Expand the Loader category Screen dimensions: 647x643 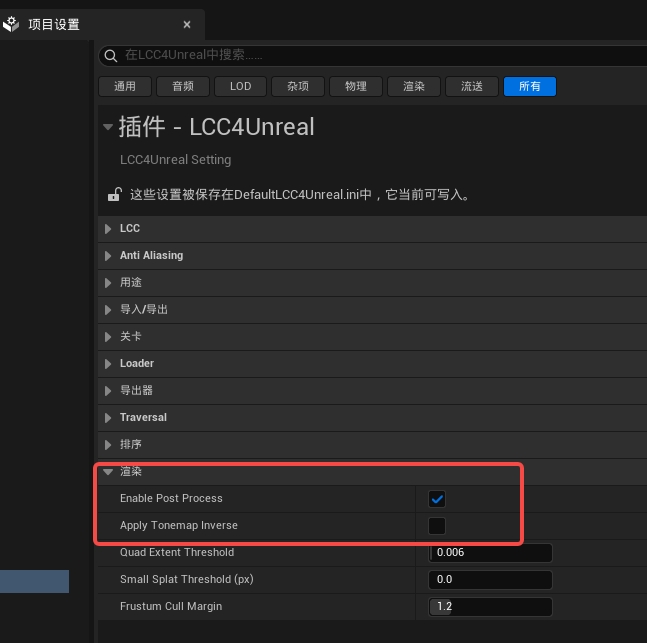(108, 364)
